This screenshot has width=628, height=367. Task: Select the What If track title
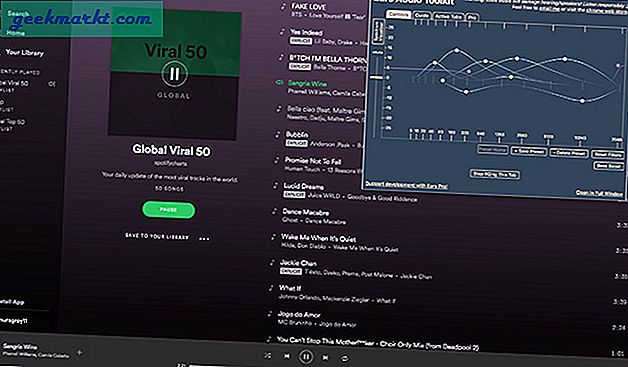[290, 288]
